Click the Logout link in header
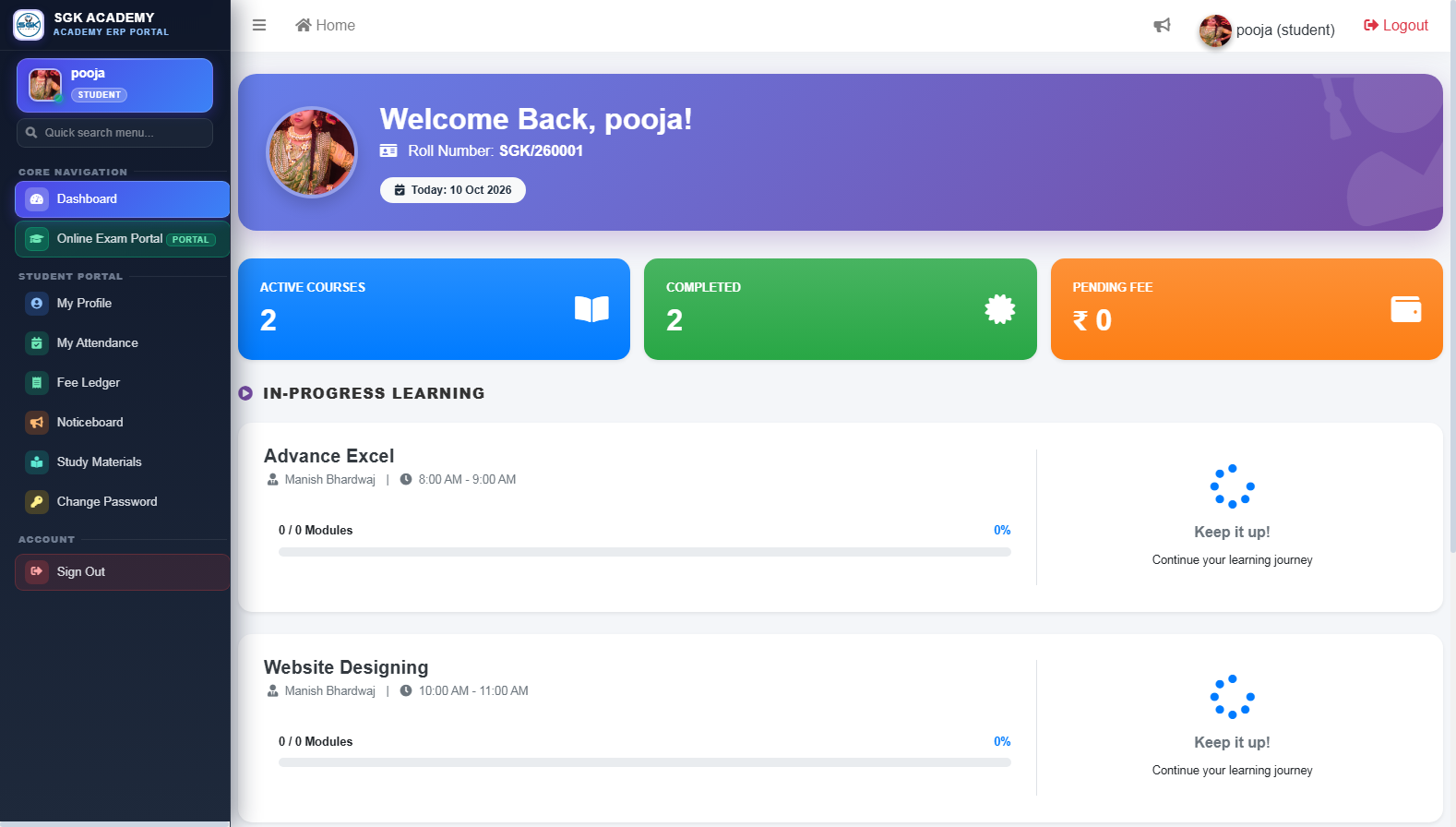Image resolution: width=1456 pixels, height=827 pixels. pos(1396,25)
